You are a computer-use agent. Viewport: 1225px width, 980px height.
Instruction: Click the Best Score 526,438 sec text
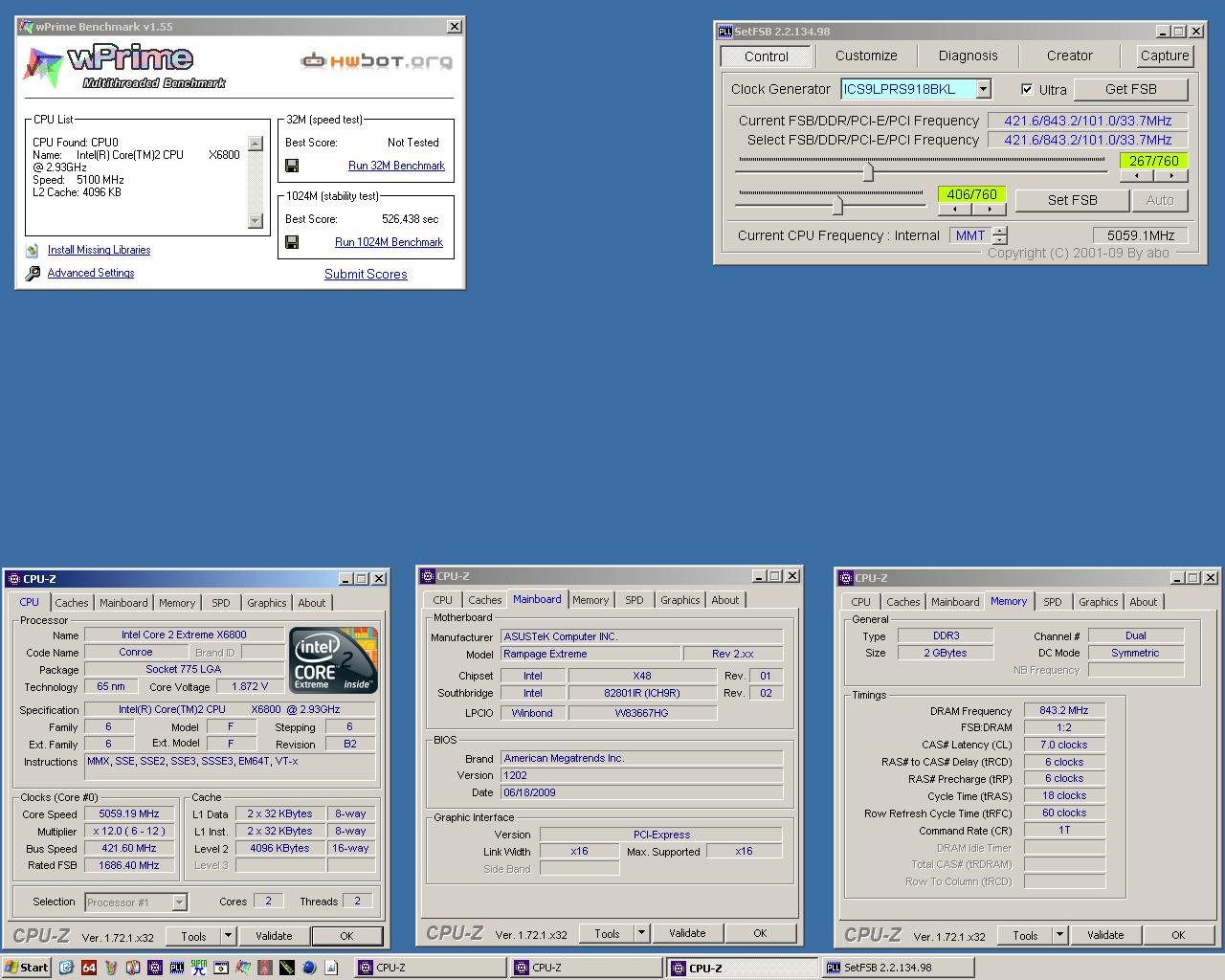click(411, 219)
